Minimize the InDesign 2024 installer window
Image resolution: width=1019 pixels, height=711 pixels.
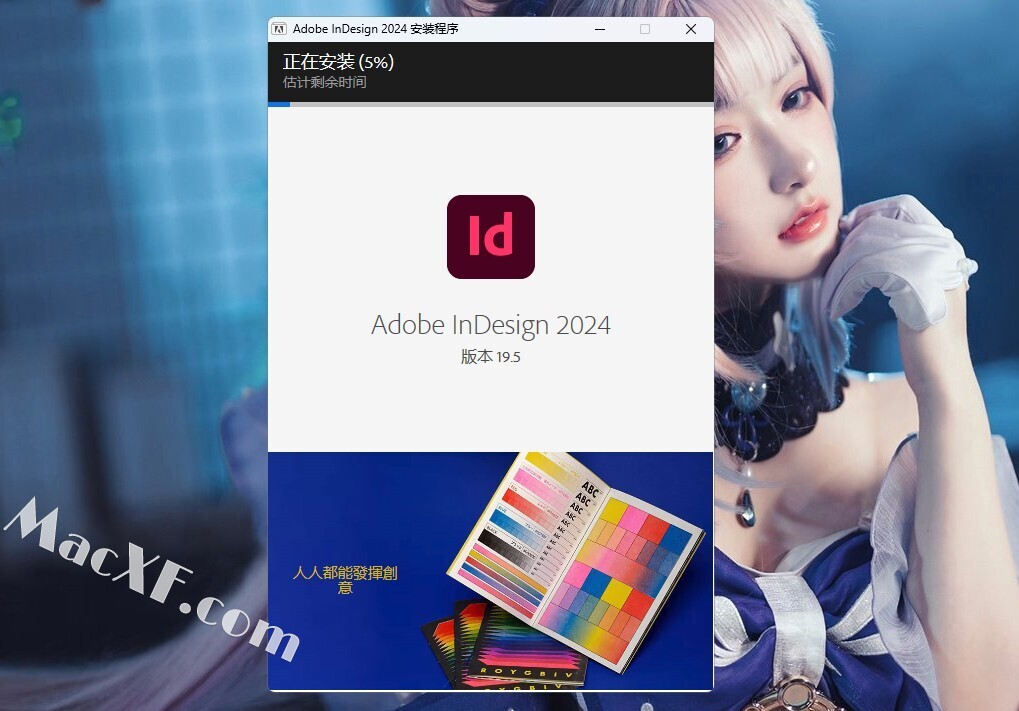(x=600, y=29)
